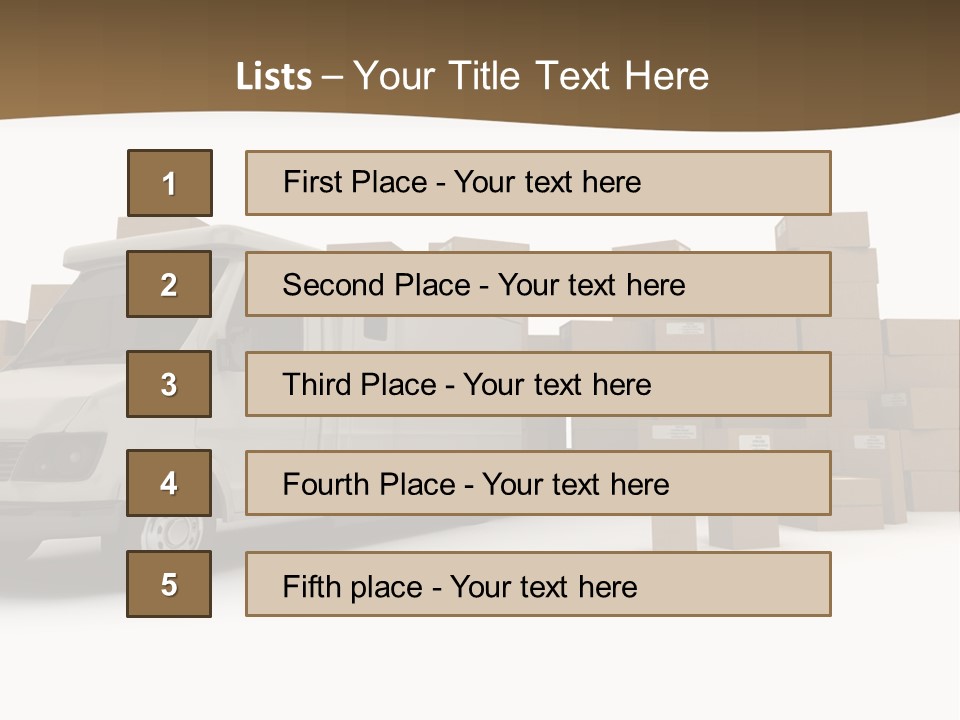
Task: Select the 'Second Place' text box
Action: (x=538, y=284)
